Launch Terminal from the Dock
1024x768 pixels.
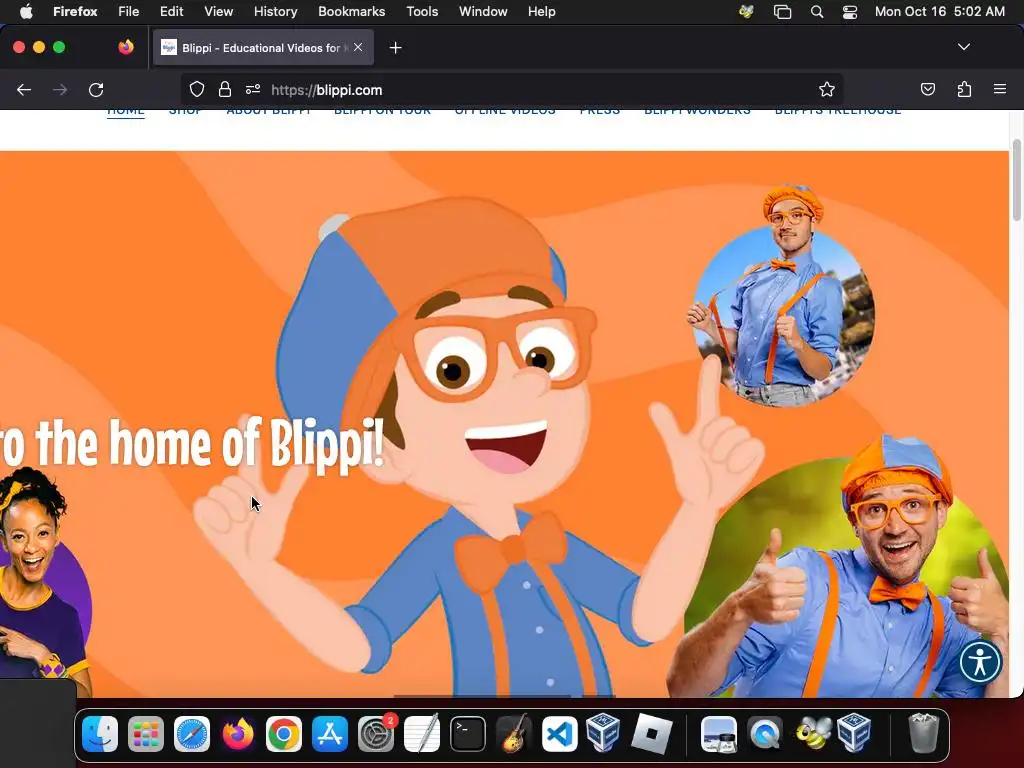468,734
